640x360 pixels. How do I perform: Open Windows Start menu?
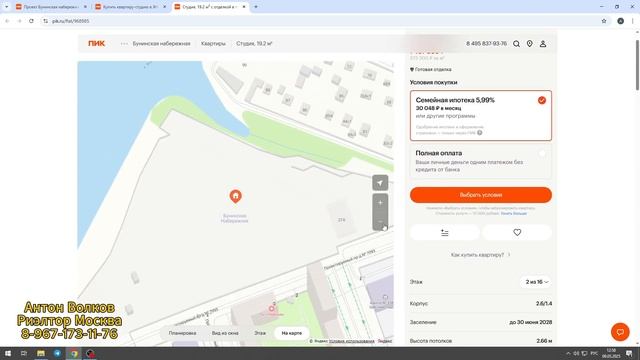pos(8,353)
